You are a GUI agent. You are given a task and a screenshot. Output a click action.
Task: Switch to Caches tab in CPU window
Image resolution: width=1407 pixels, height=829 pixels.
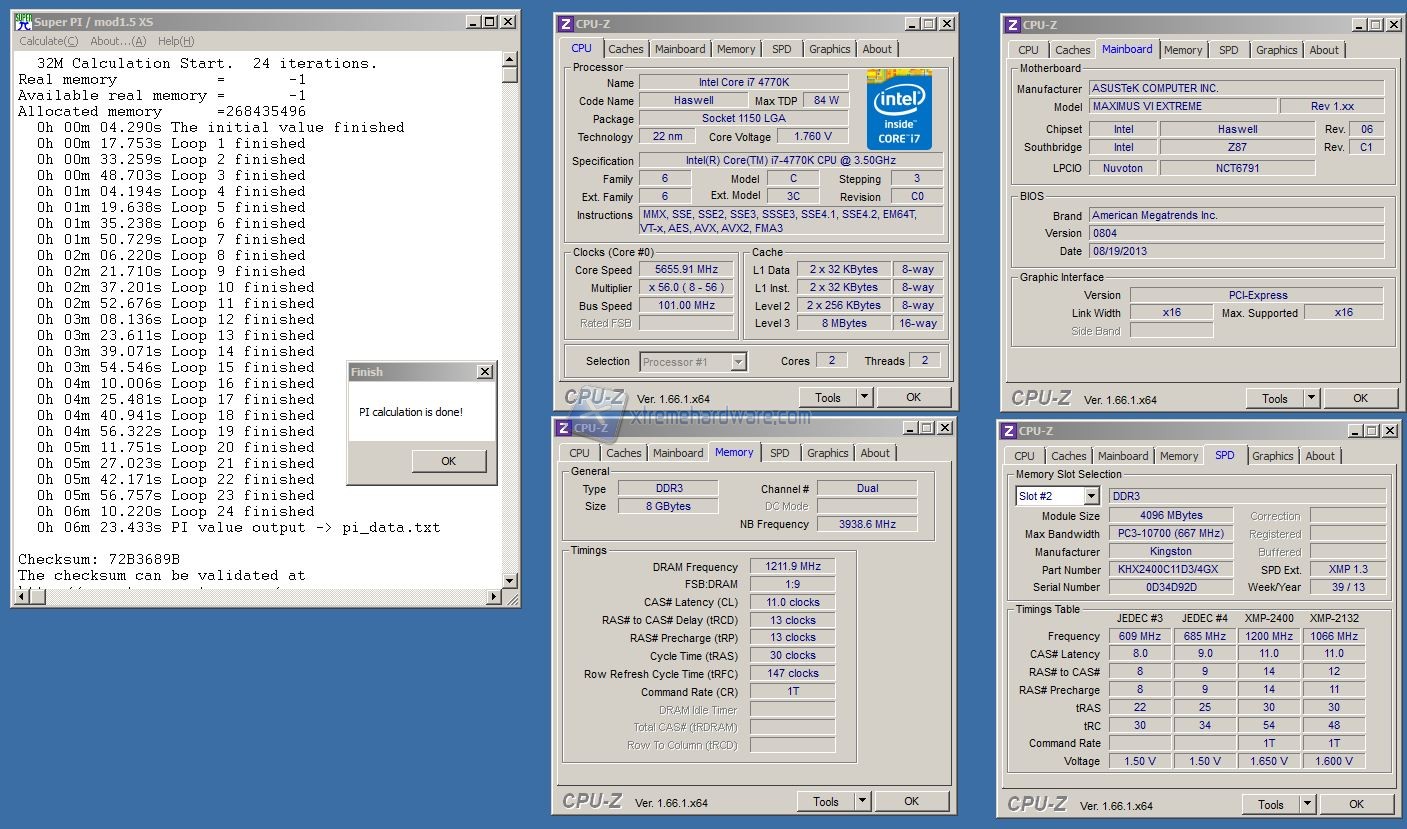pos(626,49)
